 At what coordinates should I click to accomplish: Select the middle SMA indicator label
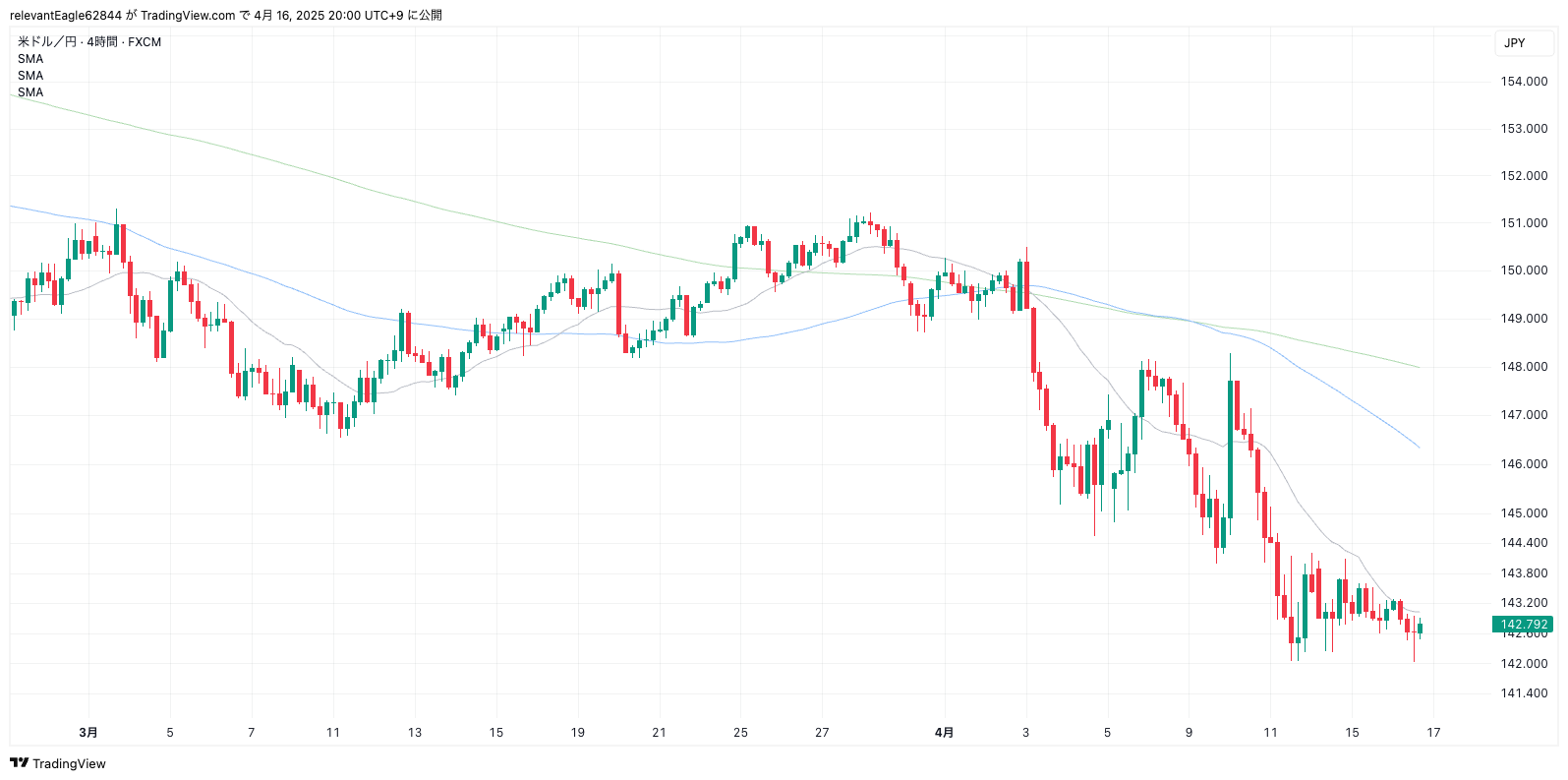(30, 76)
